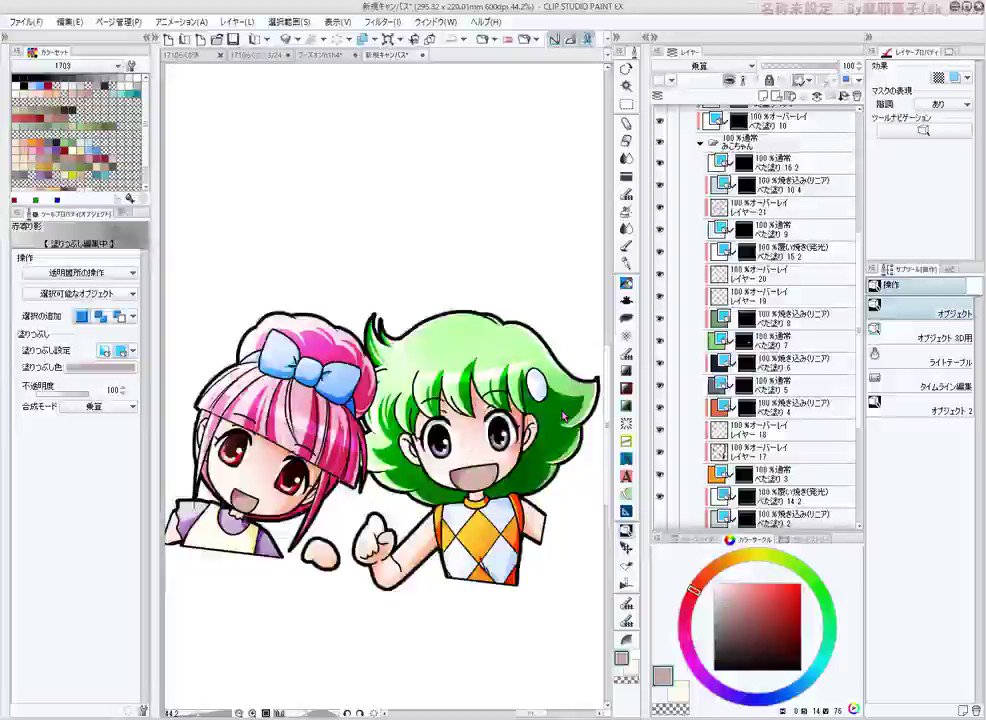Select the rotate/move view tool

626,69
